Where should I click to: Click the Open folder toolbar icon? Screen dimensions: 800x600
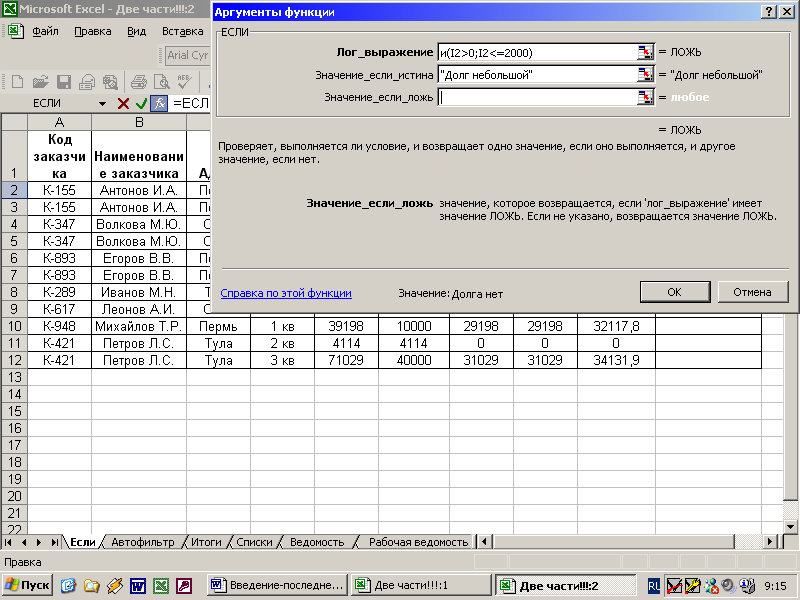coord(40,82)
